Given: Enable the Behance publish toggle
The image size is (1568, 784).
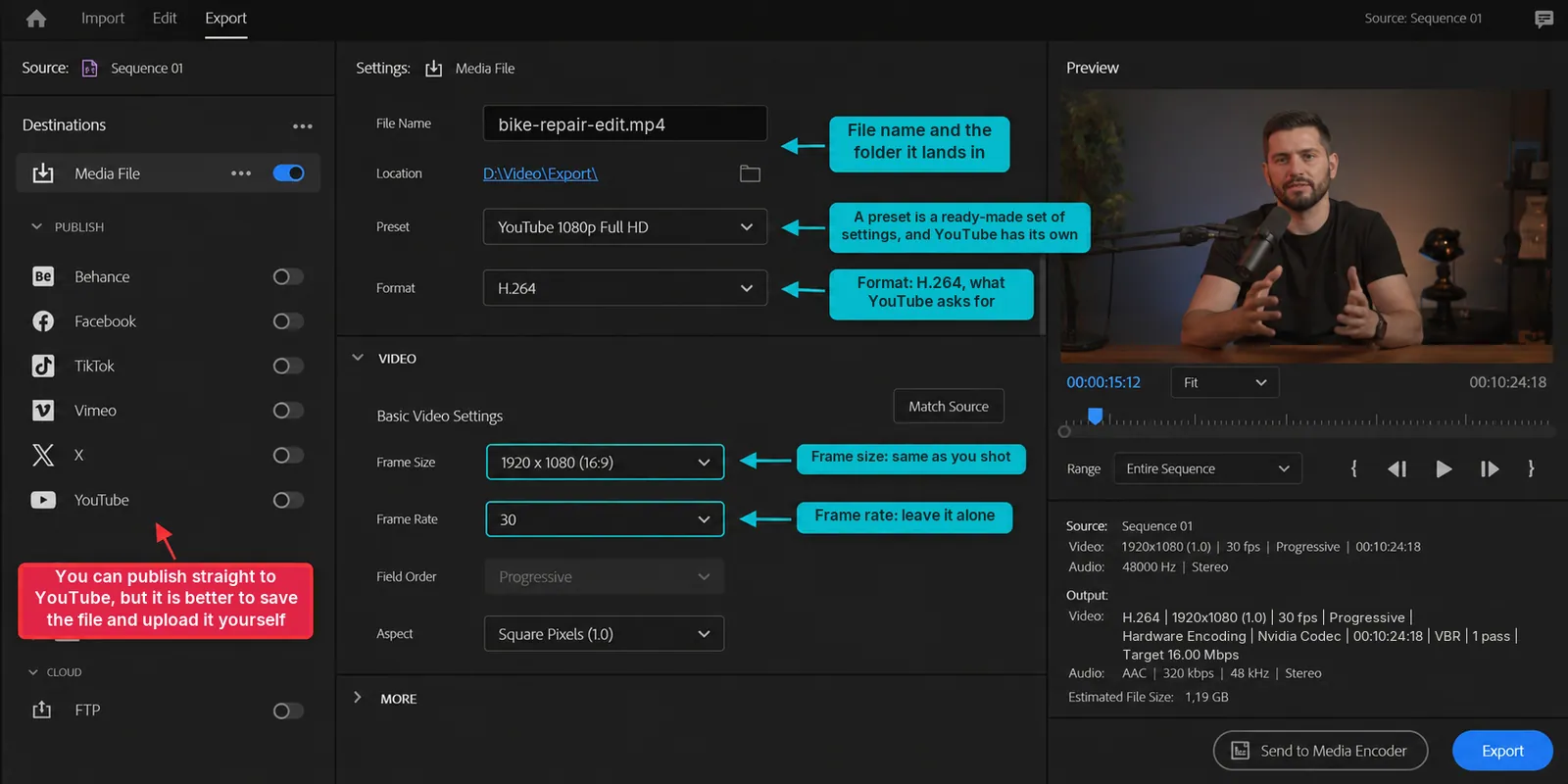Looking at the screenshot, I should click(288, 276).
